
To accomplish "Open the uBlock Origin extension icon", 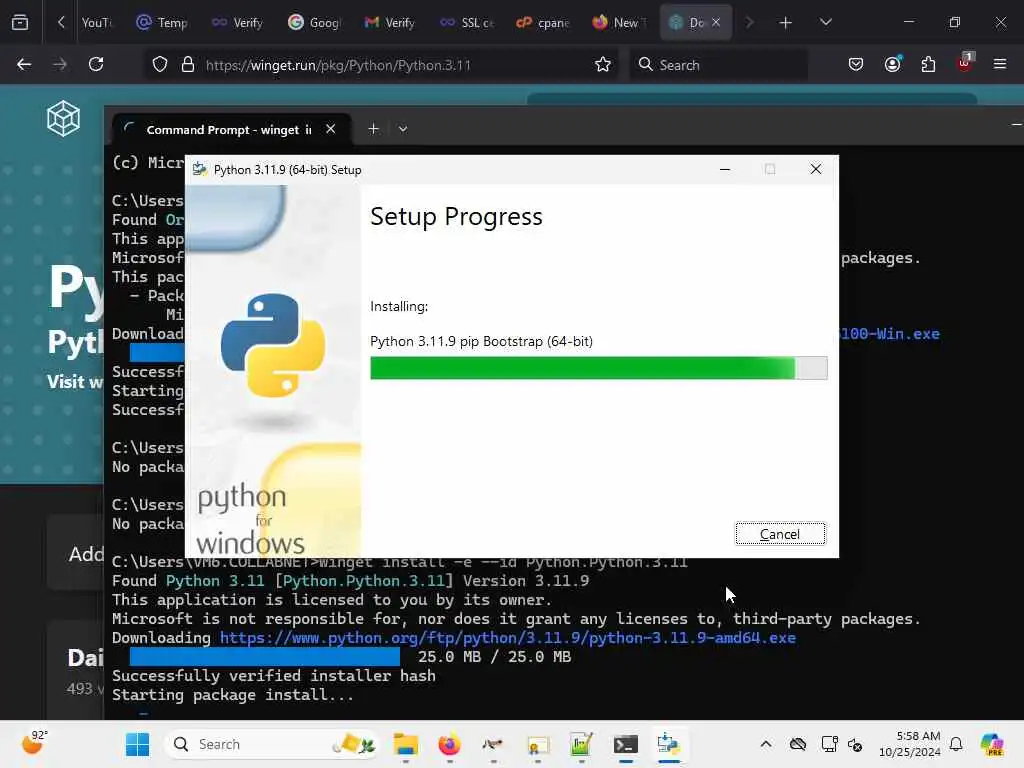I will tap(965, 63).
